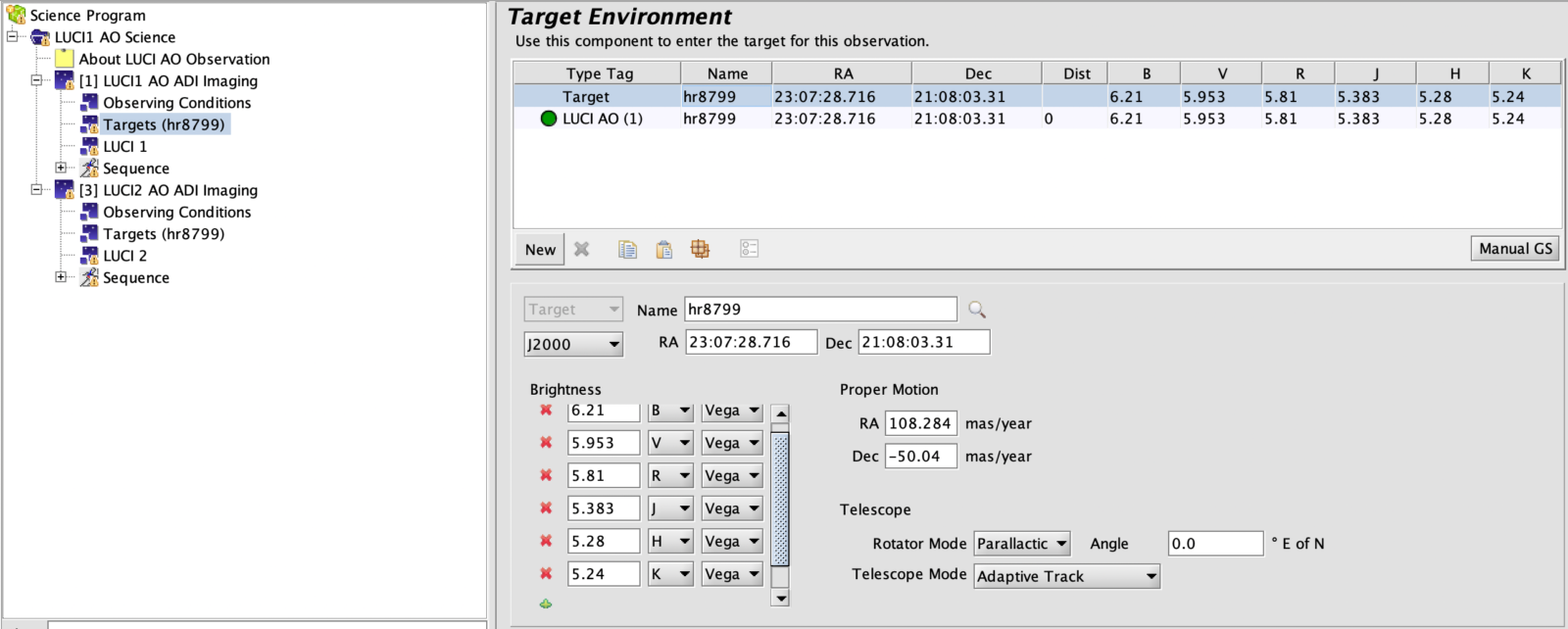The width and height of the screenshot is (1568, 629).
Task: Click the Sequence icon under LUCI2 AO ADI Imaging
Action: (x=89, y=277)
